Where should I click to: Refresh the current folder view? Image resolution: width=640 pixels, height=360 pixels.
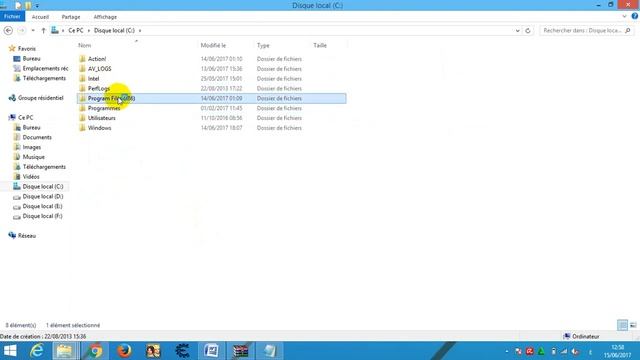[528, 31]
